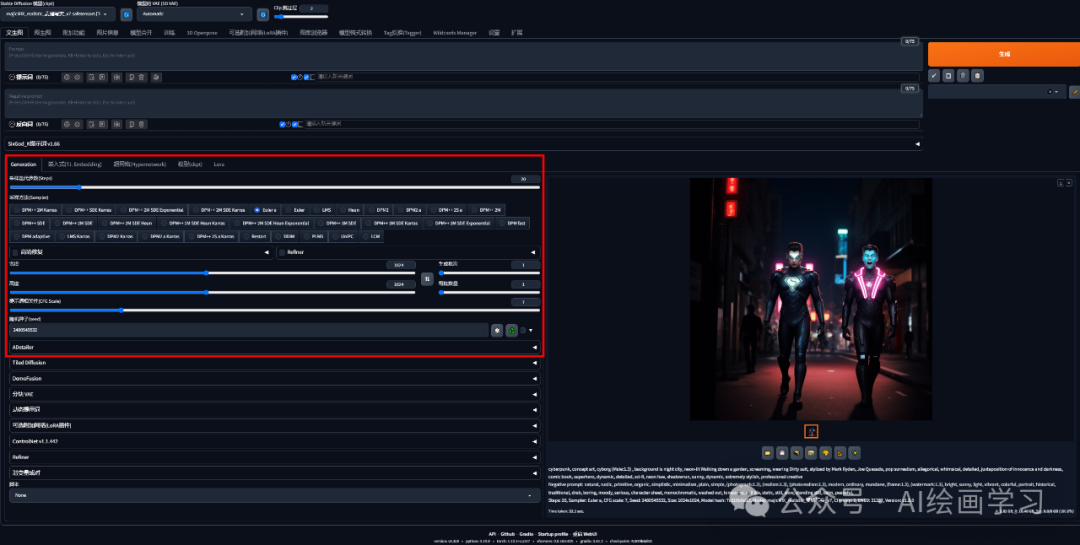Screen dimensions: 1080x545
Task: Open the Github footer link
Action: coord(508,534)
